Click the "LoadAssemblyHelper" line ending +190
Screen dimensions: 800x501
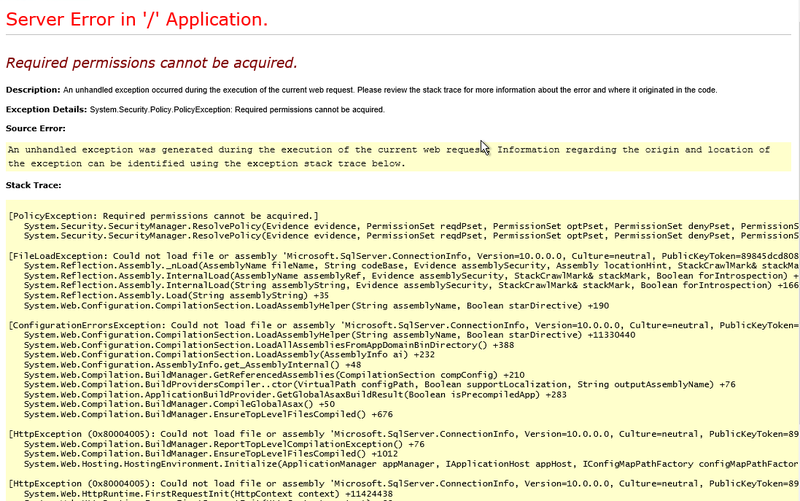pos(316,306)
